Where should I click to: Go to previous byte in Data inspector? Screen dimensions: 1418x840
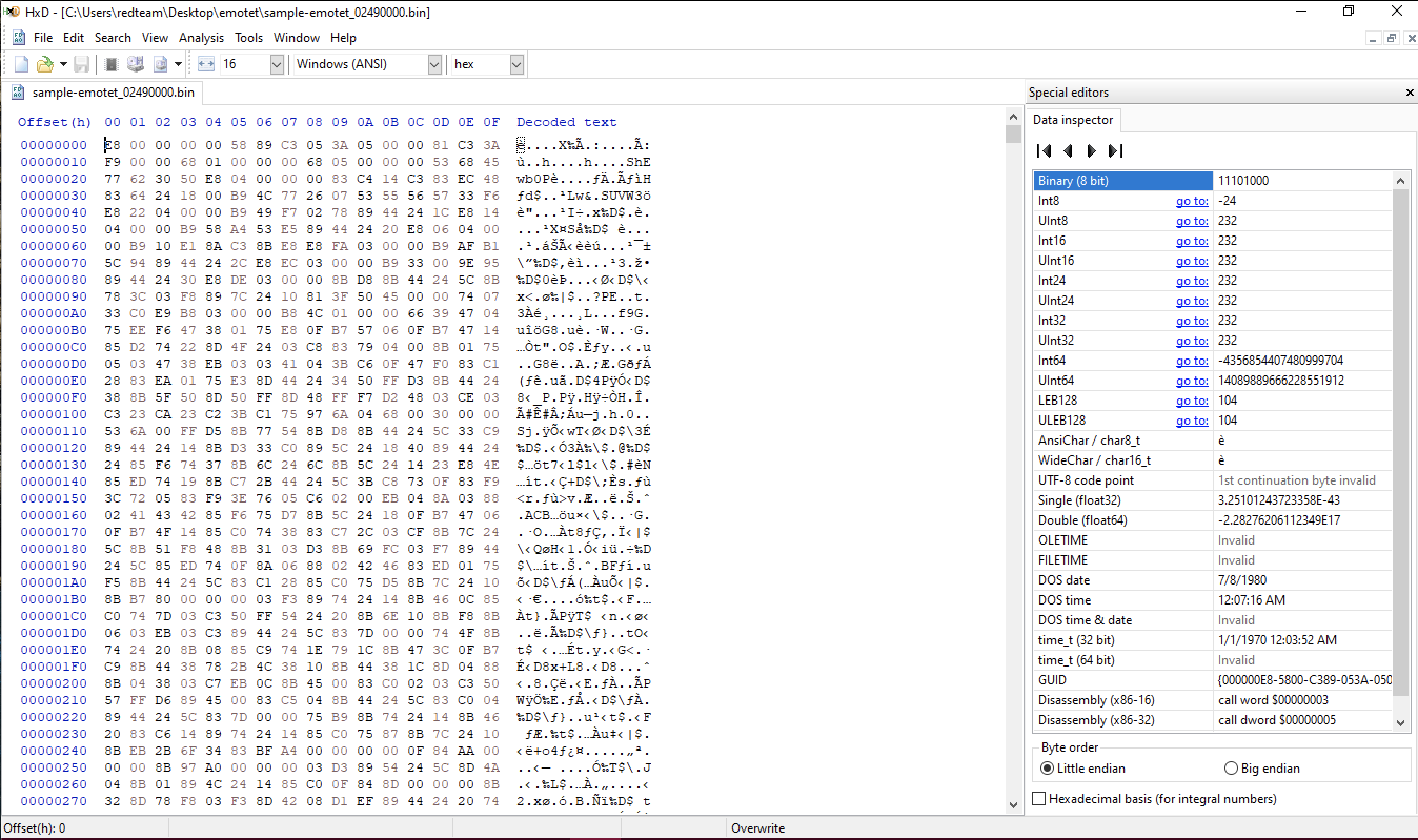click(1069, 150)
